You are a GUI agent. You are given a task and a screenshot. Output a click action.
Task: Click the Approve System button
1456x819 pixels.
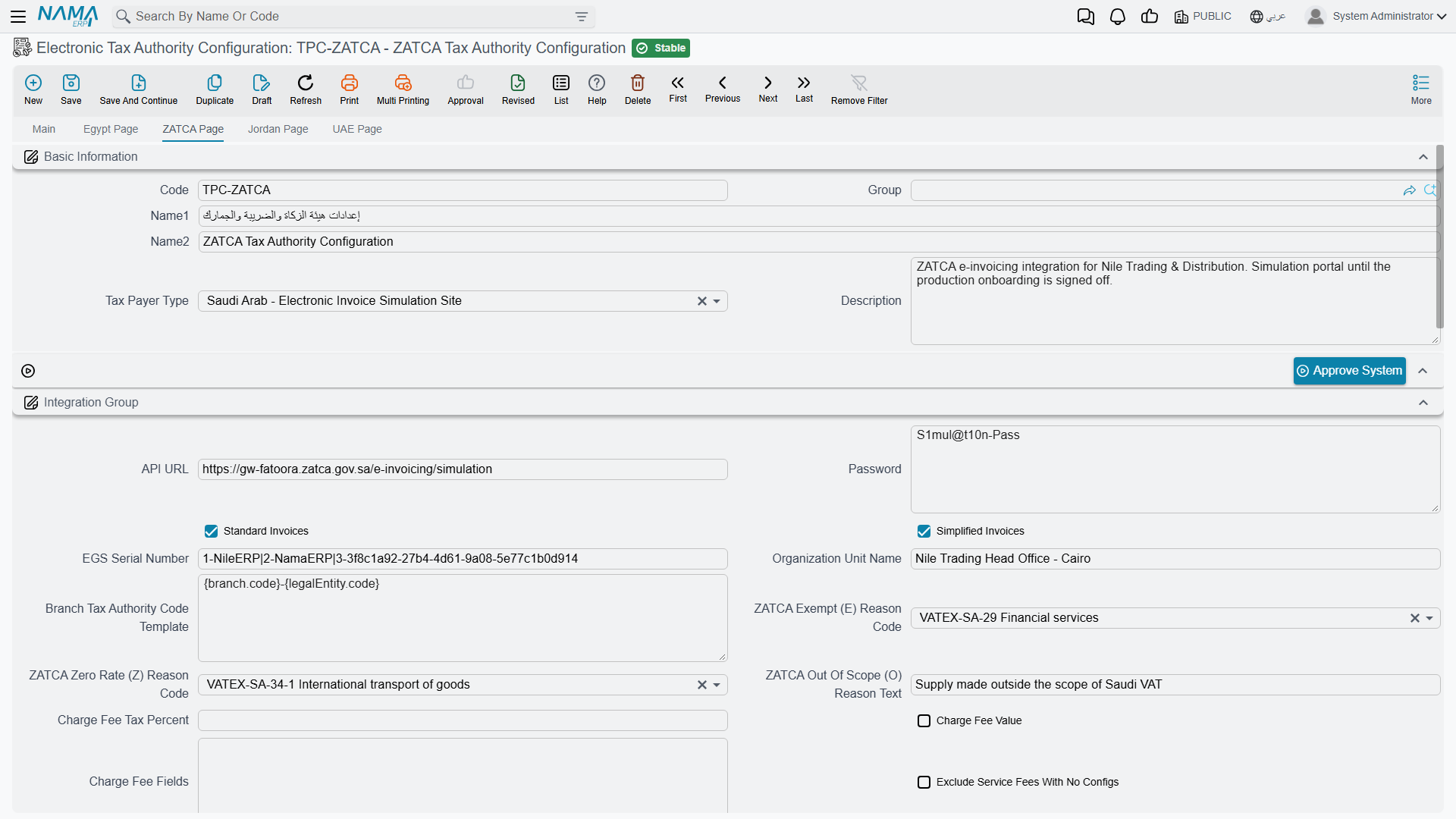point(1349,371)
